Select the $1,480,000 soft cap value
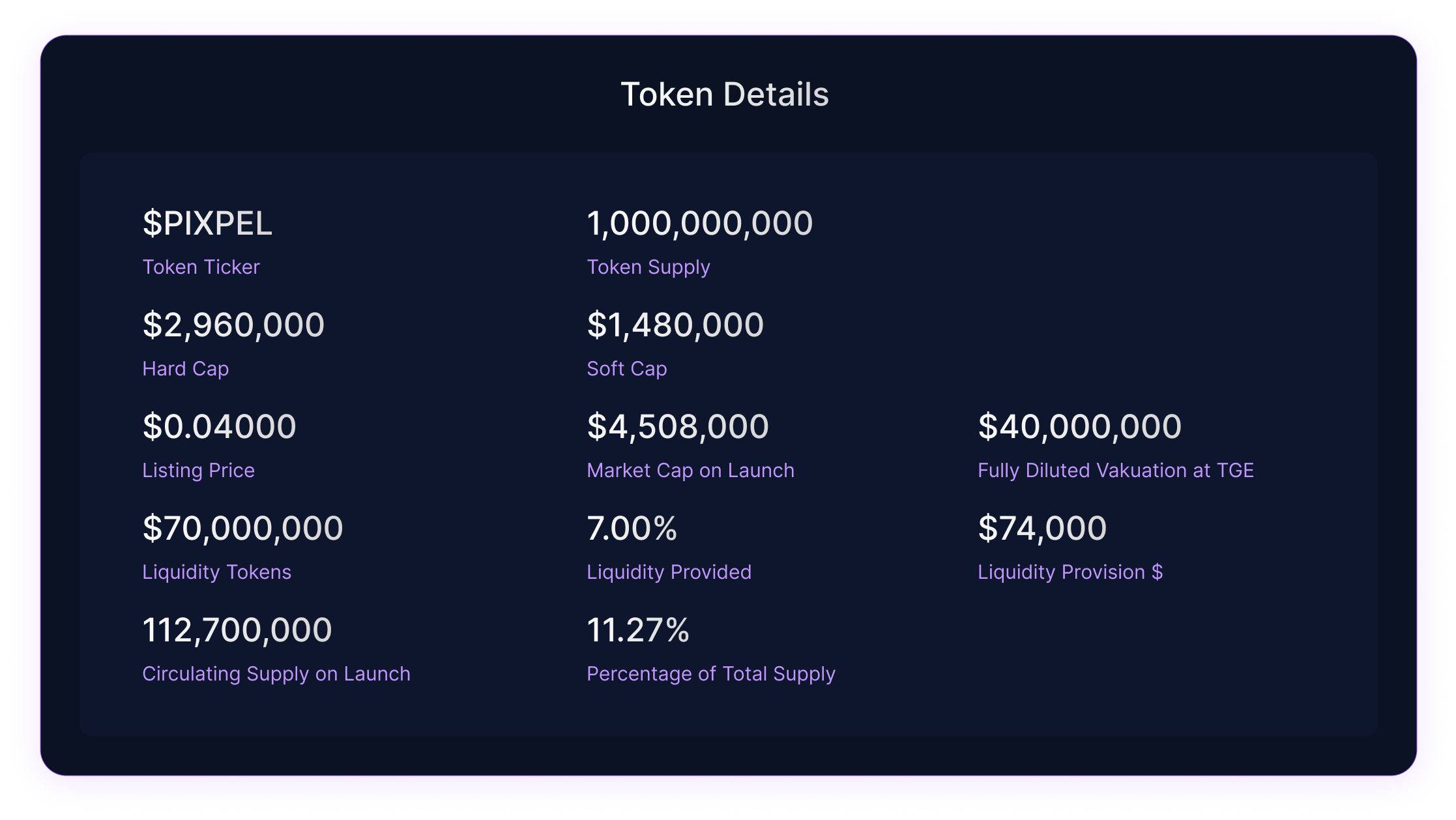 pyautogui.click(x=675, y=325)
